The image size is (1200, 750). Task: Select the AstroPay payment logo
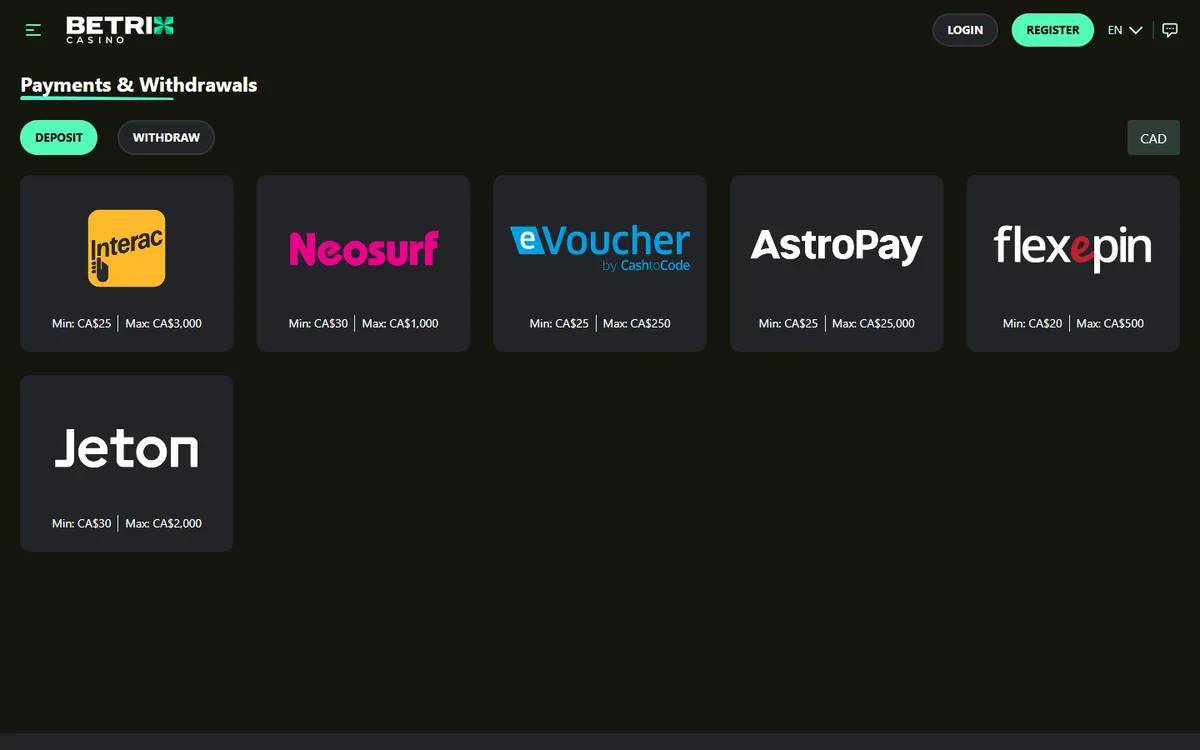click(837, 246)
